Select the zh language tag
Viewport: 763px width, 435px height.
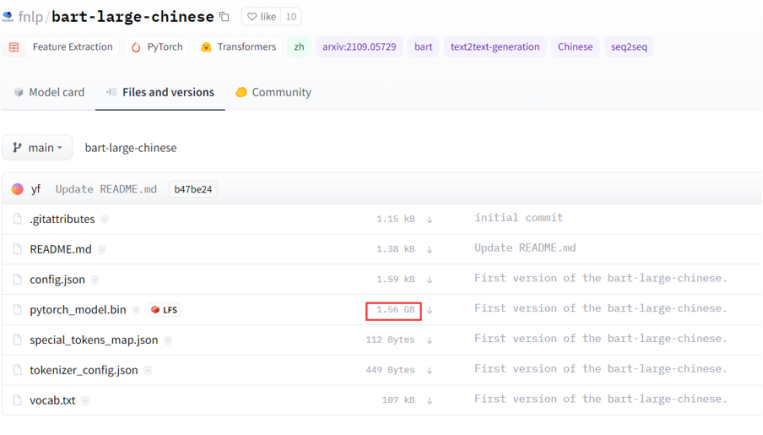click(299, 47)
